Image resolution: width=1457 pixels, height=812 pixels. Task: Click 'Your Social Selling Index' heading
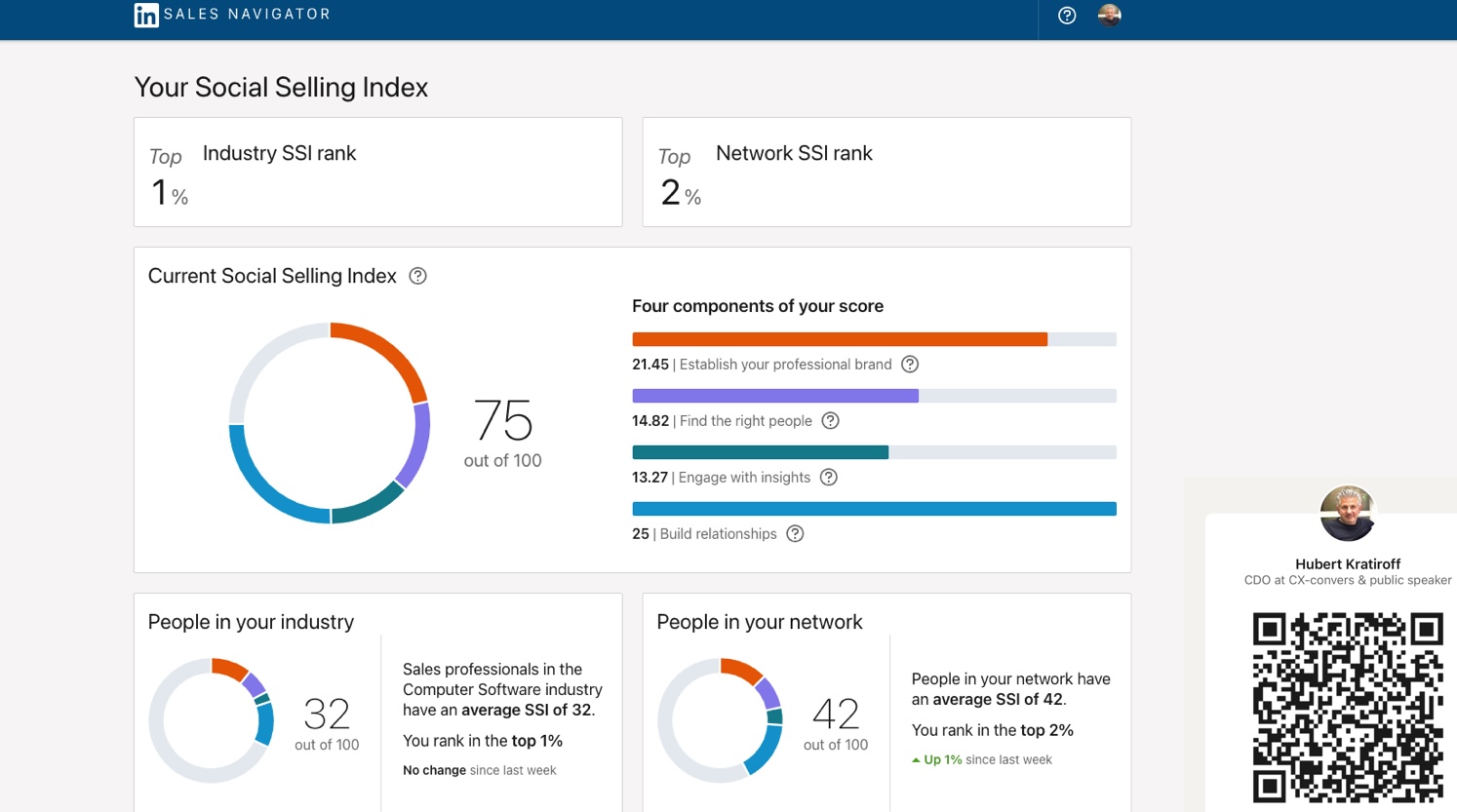pos(281,88)
